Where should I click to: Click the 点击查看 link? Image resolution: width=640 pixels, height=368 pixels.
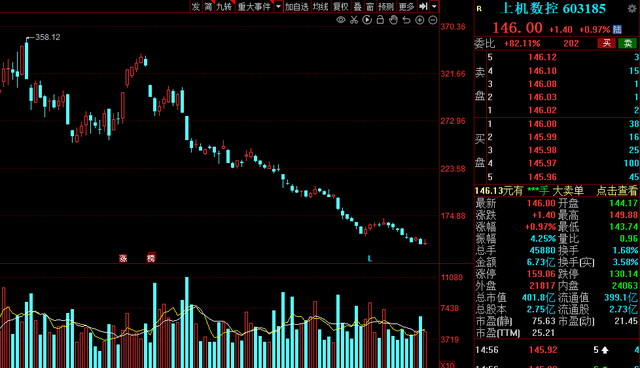pyautogui.click(x=617, y=191)
